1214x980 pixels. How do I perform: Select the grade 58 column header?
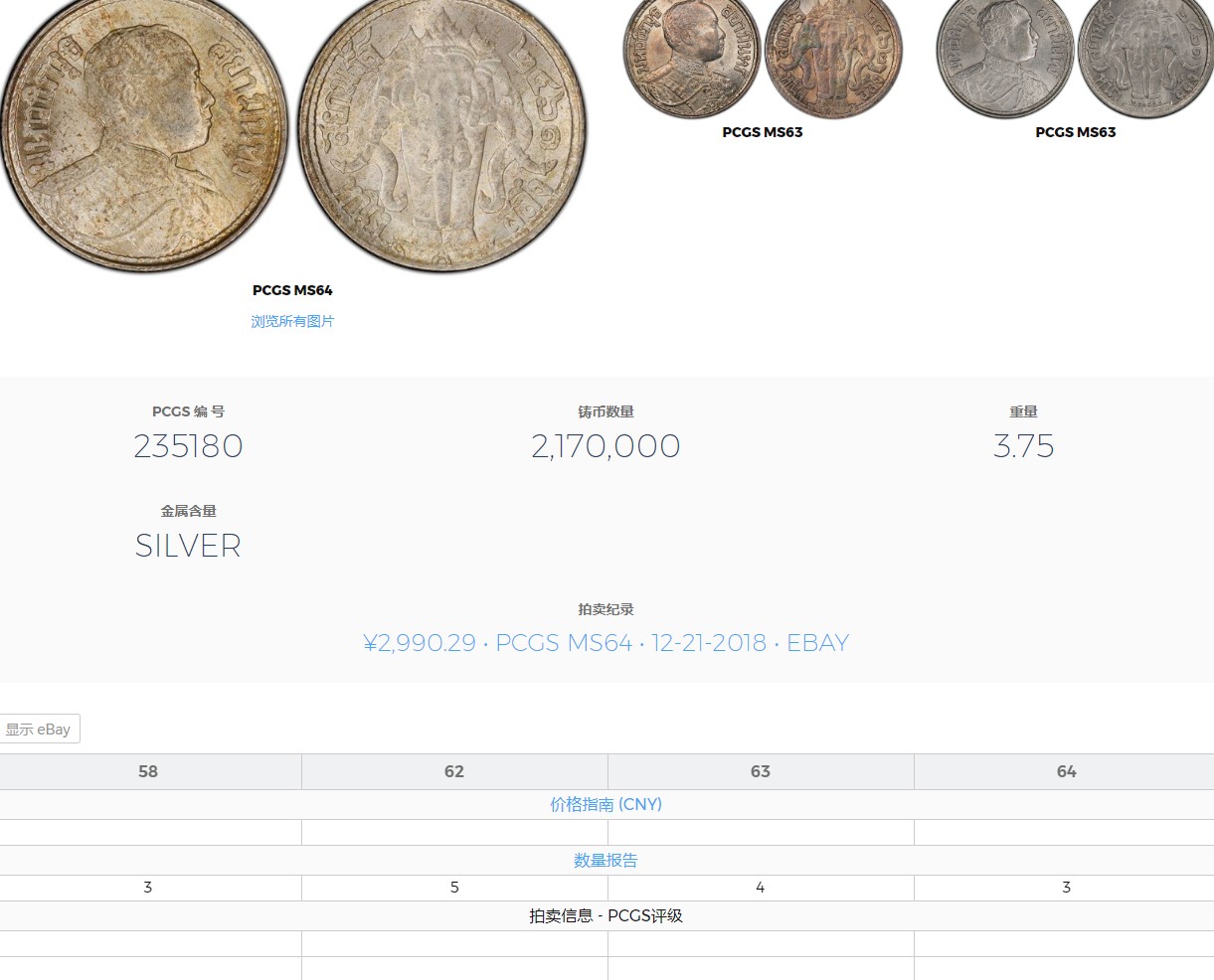tap(148, 771)
